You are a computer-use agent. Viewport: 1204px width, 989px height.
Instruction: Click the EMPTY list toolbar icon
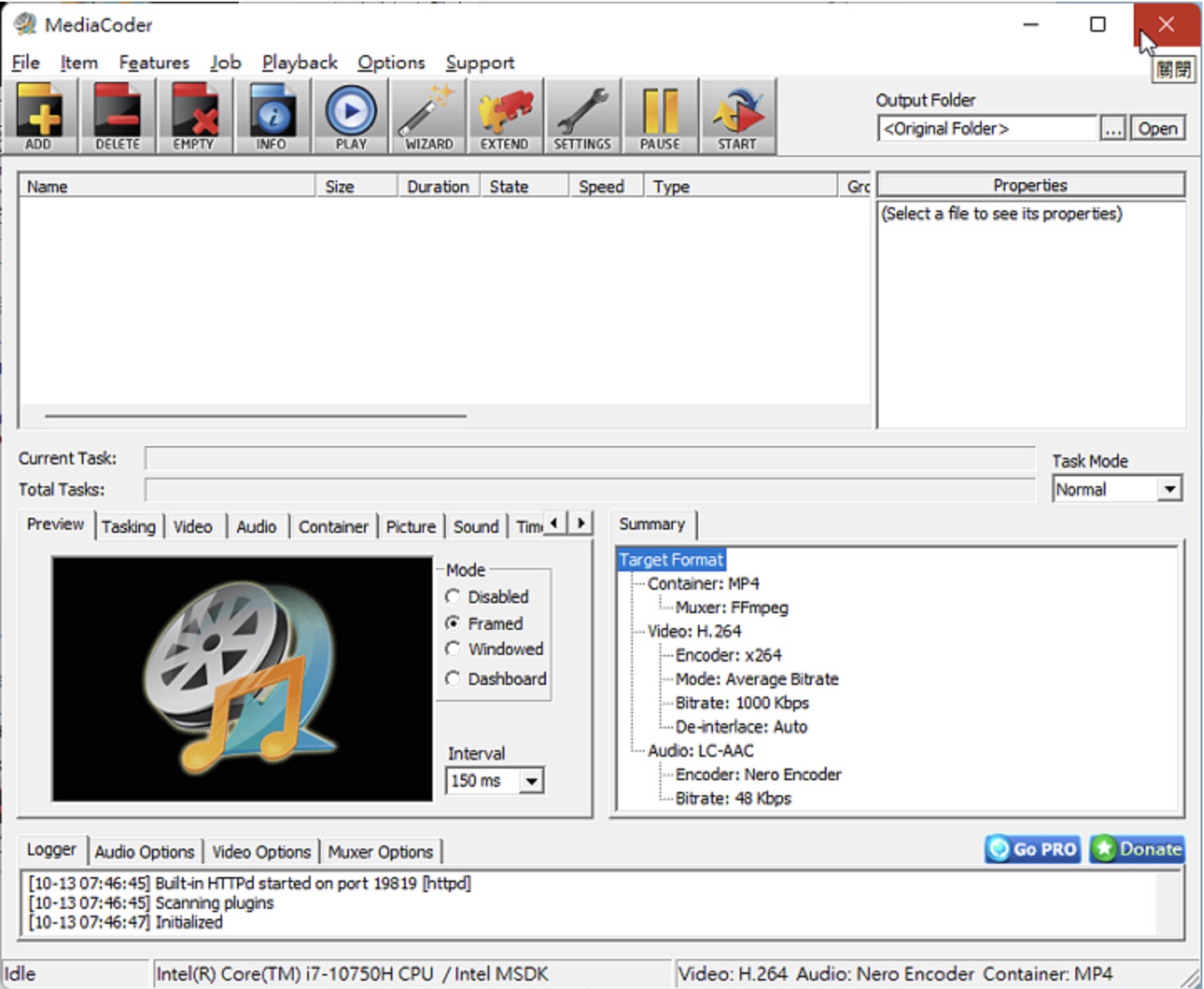[194, 116]
